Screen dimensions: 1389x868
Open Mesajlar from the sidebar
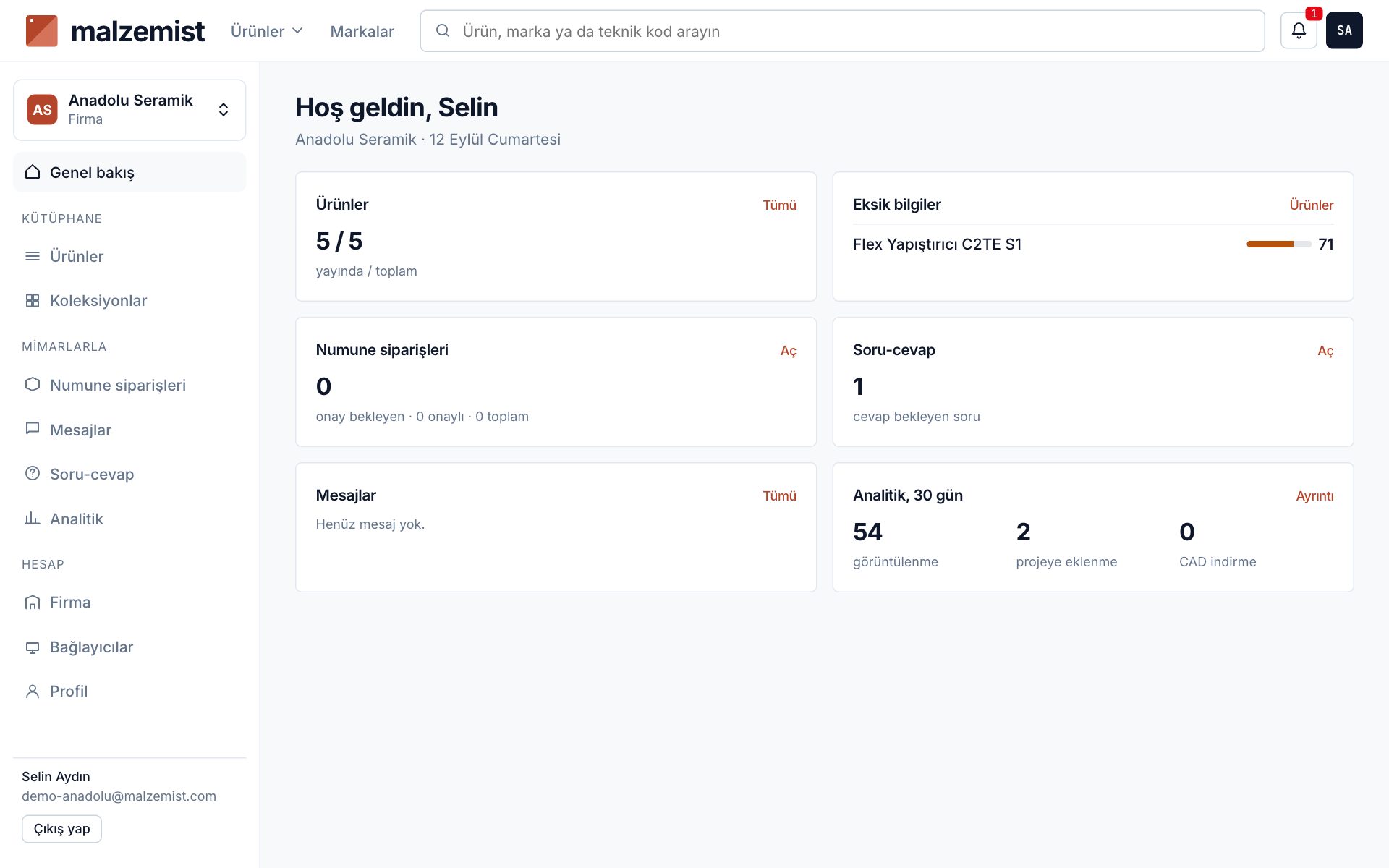[129, 430]
